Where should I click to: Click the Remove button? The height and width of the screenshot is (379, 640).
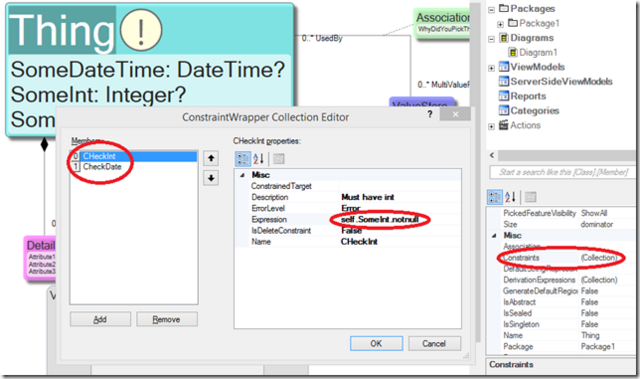pos(167,319)
